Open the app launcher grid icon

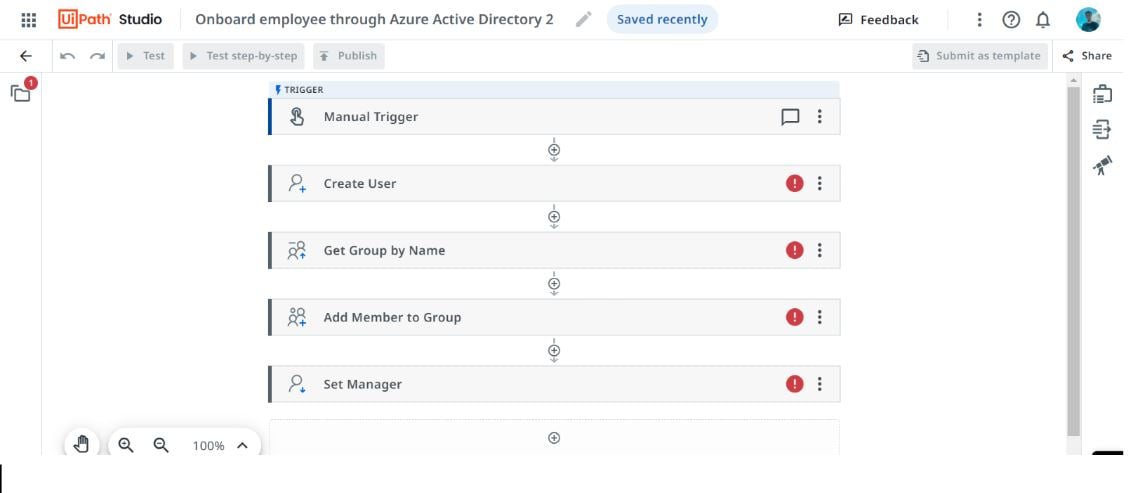(28, 20)
